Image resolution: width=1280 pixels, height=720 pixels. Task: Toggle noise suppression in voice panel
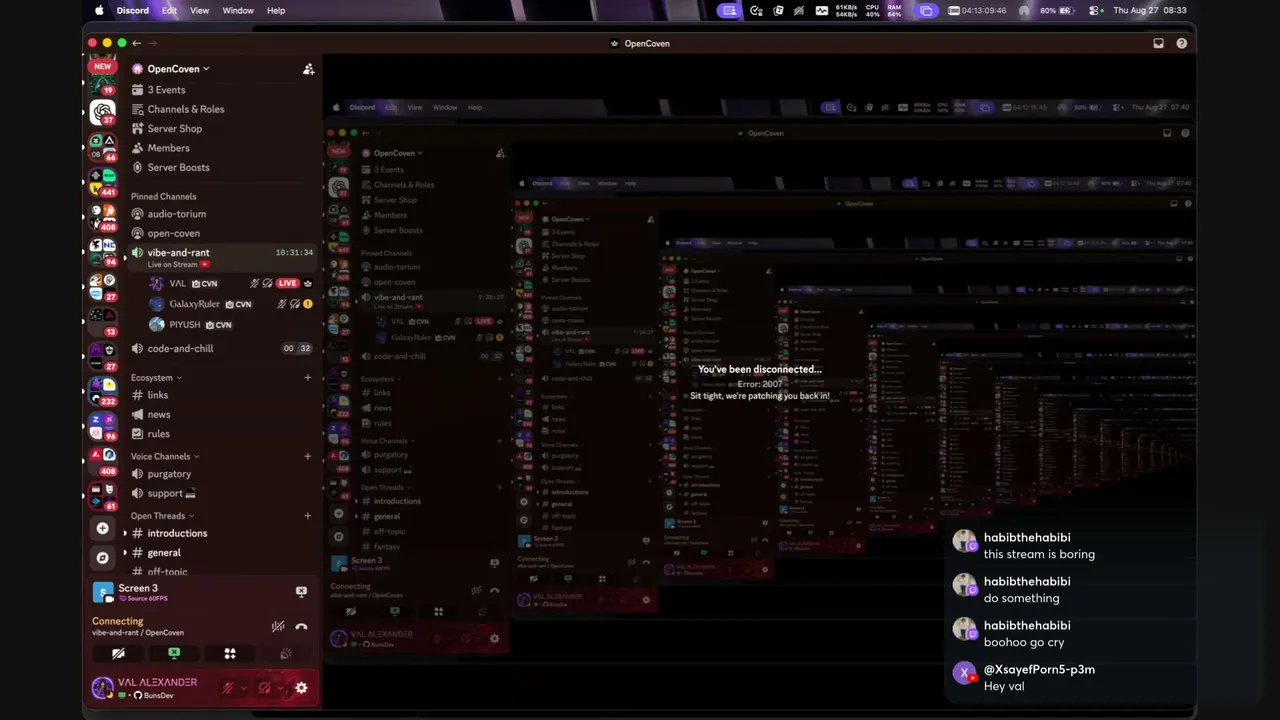[278, 627]
